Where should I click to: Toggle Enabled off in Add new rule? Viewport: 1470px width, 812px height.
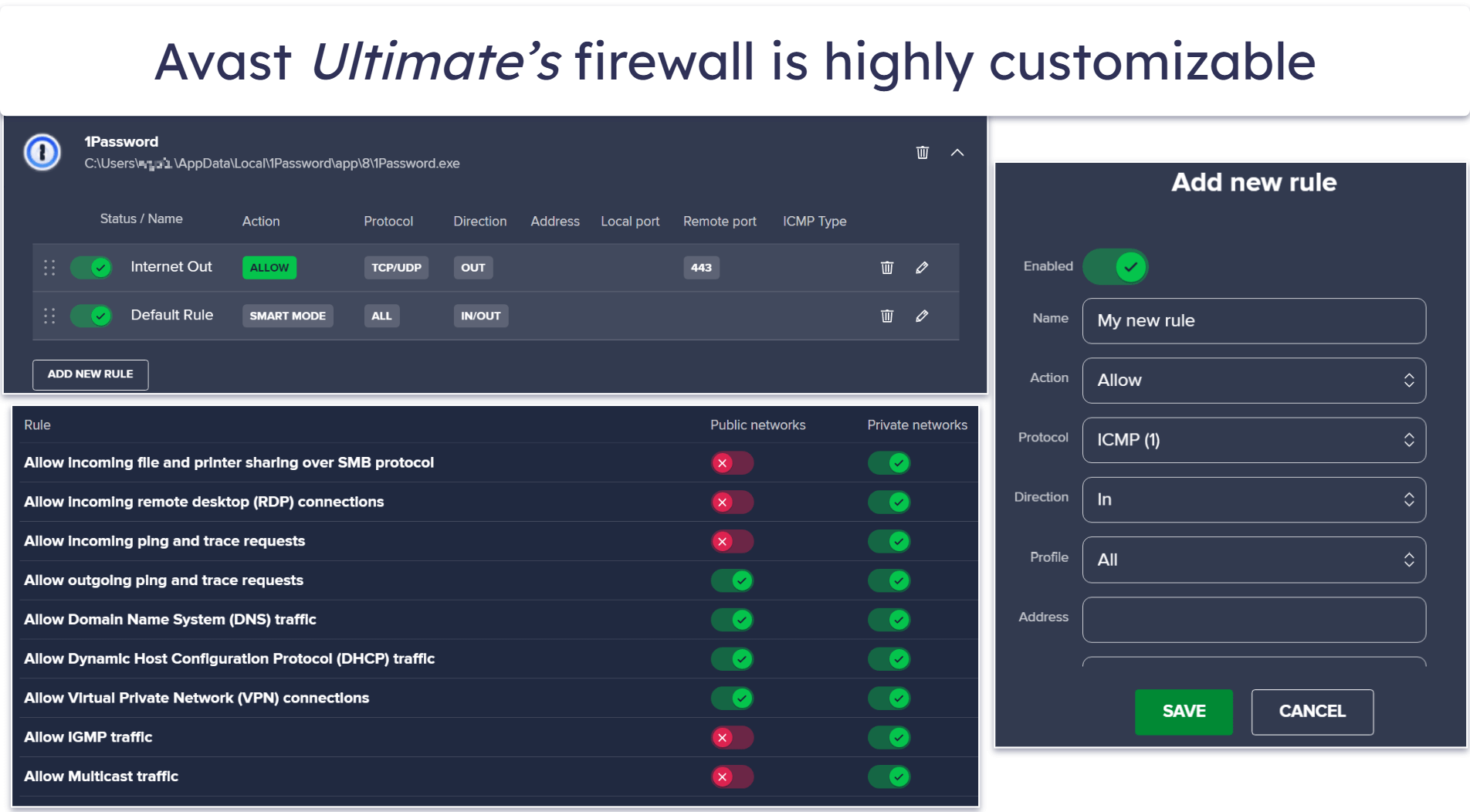pos(1115,266)
